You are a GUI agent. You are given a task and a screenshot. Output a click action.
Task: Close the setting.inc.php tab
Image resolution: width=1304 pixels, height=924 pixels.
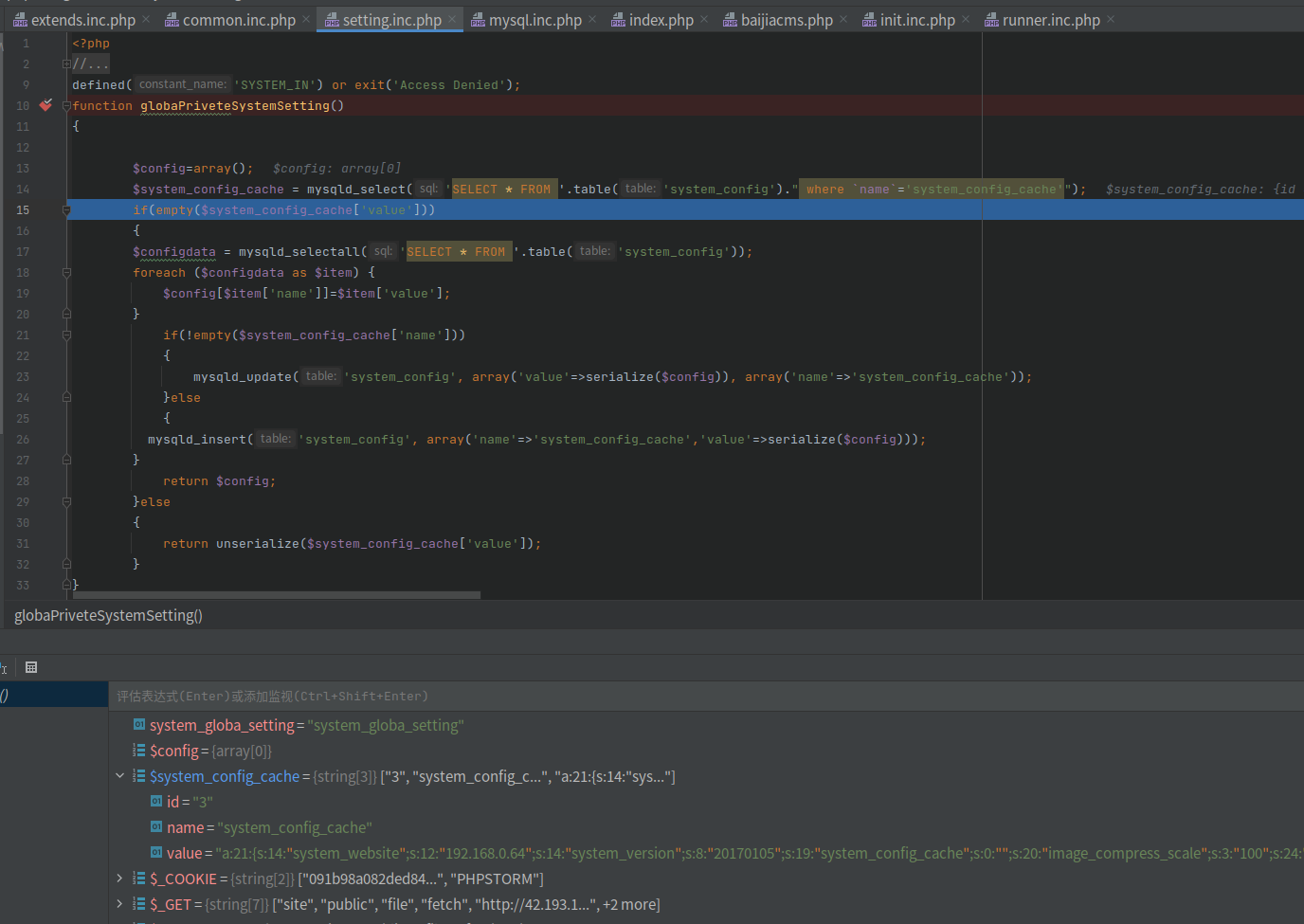point(452,20)
